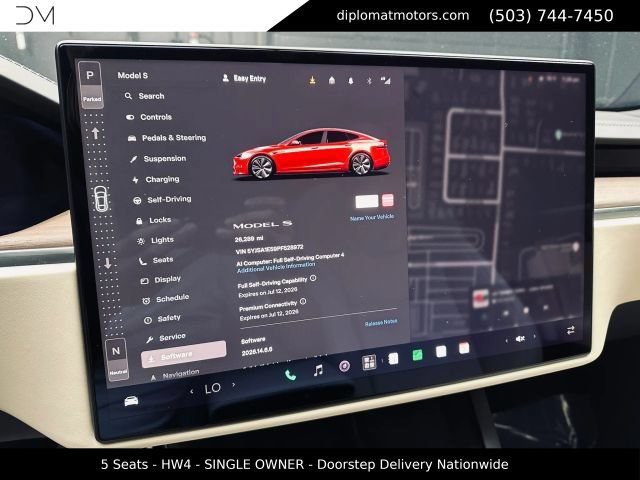Viewport: 640px width, 480px height.
Task: Tap the up arrow drive direction indicator
Action: coord(96,133)
